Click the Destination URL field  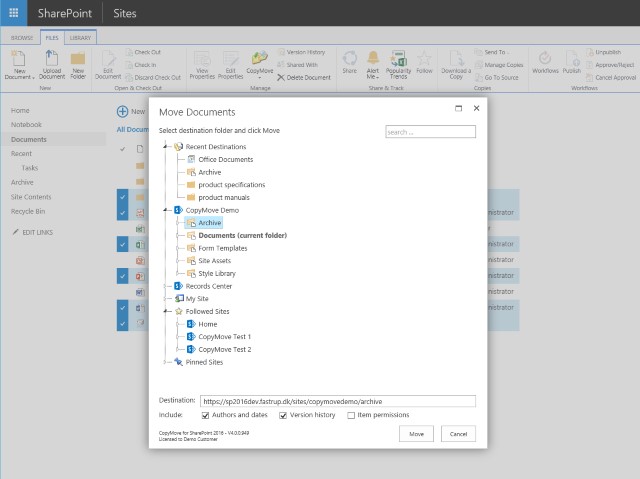coord(338,401)
